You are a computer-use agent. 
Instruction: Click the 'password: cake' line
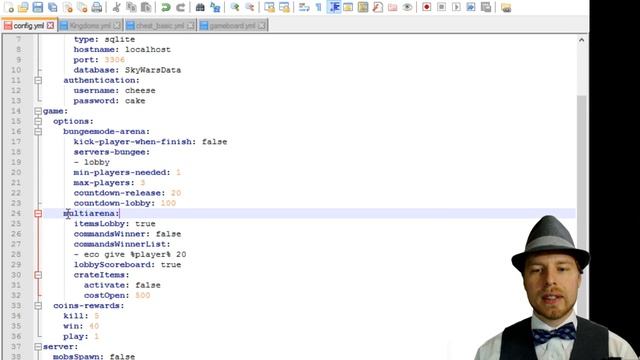coord(109,101)
